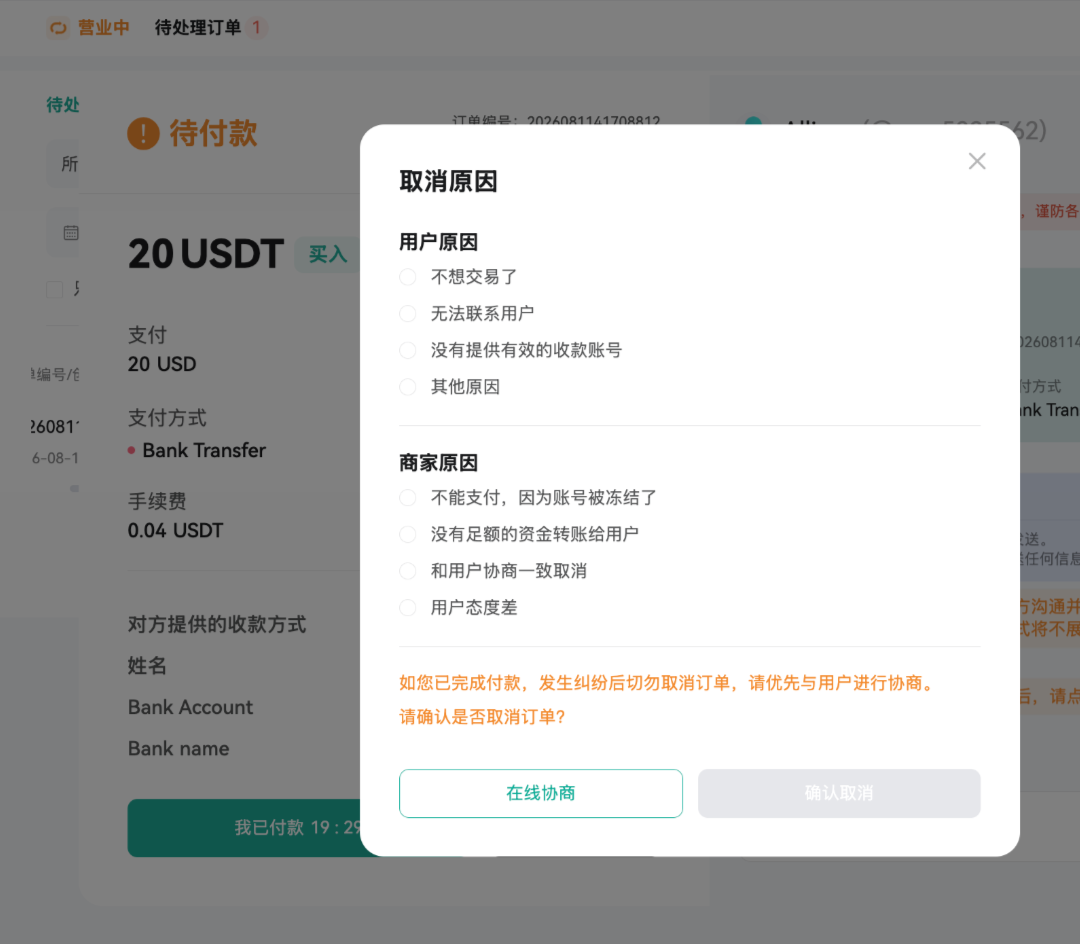Viewport: 1080px width, 944px height.
Task: Click the orange 请确认是否取消订单 warning text
Action: [x=482, y=717]
